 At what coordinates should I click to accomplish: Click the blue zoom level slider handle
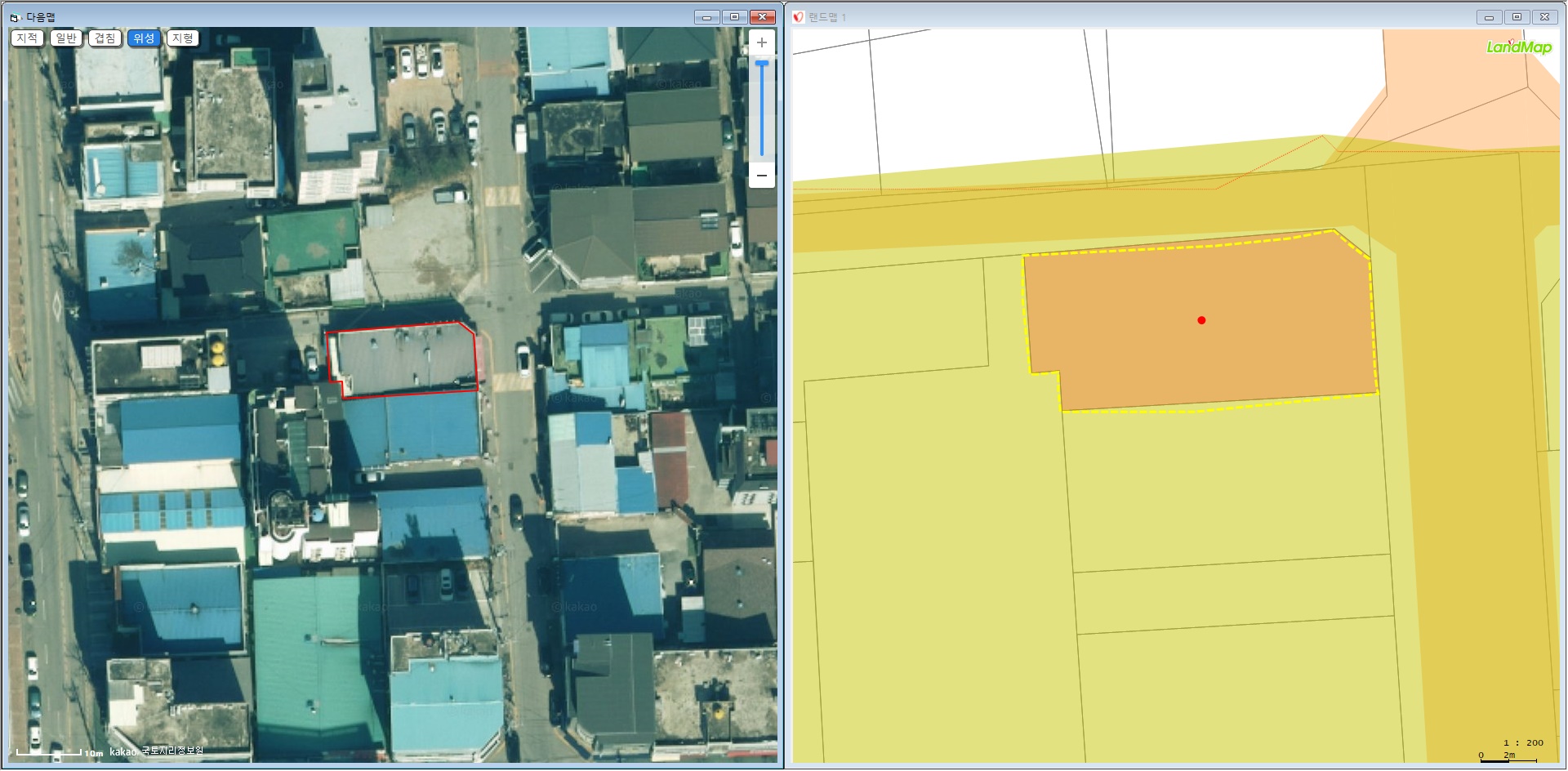coord(761,64)
